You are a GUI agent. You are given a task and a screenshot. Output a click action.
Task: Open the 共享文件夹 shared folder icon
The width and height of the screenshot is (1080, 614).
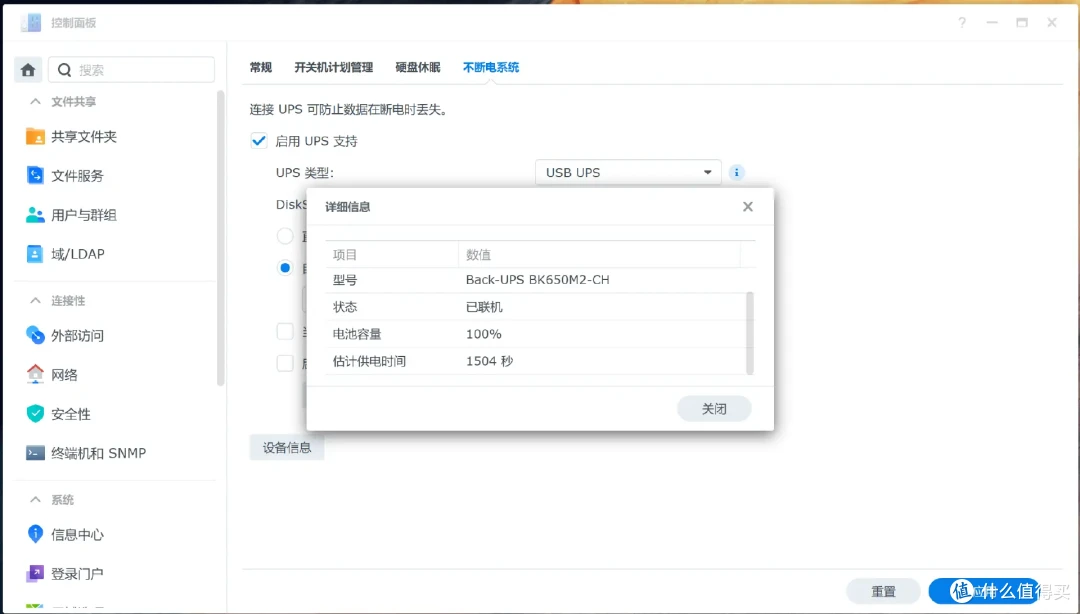(x=35, y=136)
